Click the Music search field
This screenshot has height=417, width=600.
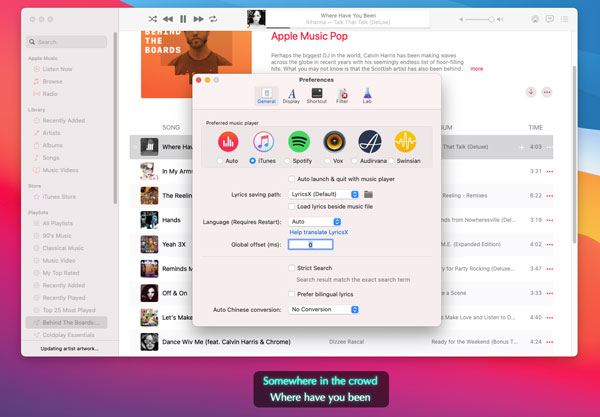point(67,42)
